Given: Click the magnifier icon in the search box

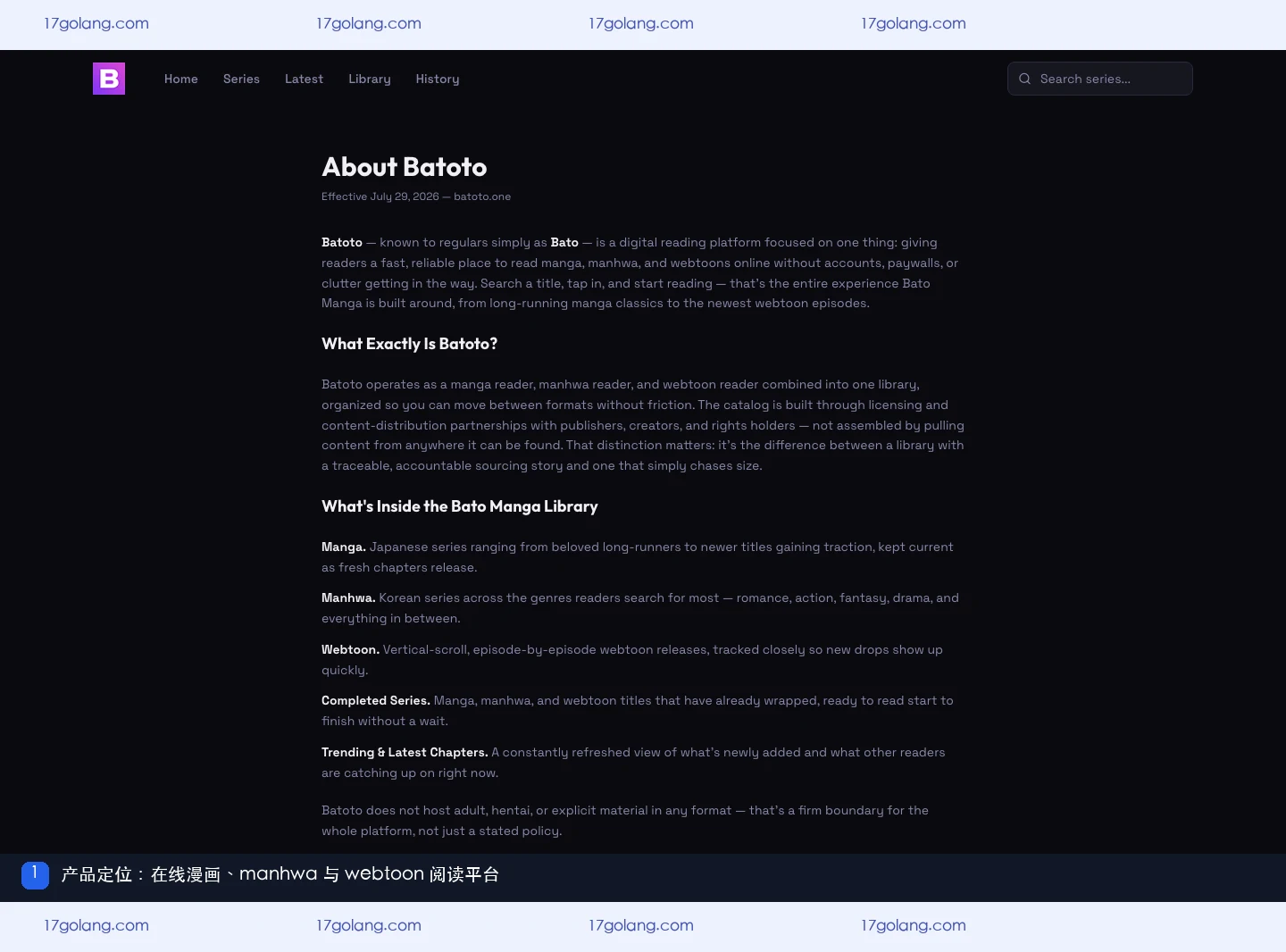Looking at the screenshot, I should point(1024,79).
